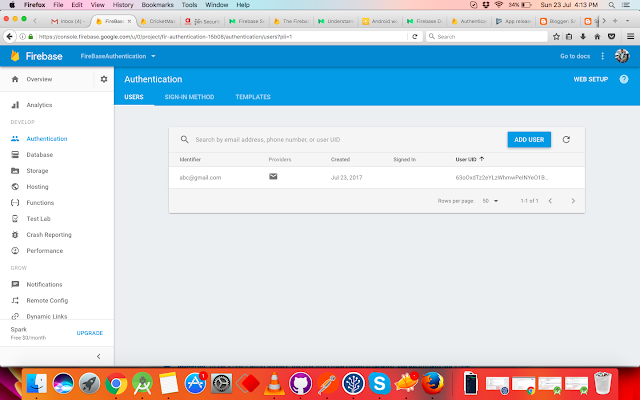640x400 pixels.
Task: Click the Go to docs link
Action: (x=575, y=56)
